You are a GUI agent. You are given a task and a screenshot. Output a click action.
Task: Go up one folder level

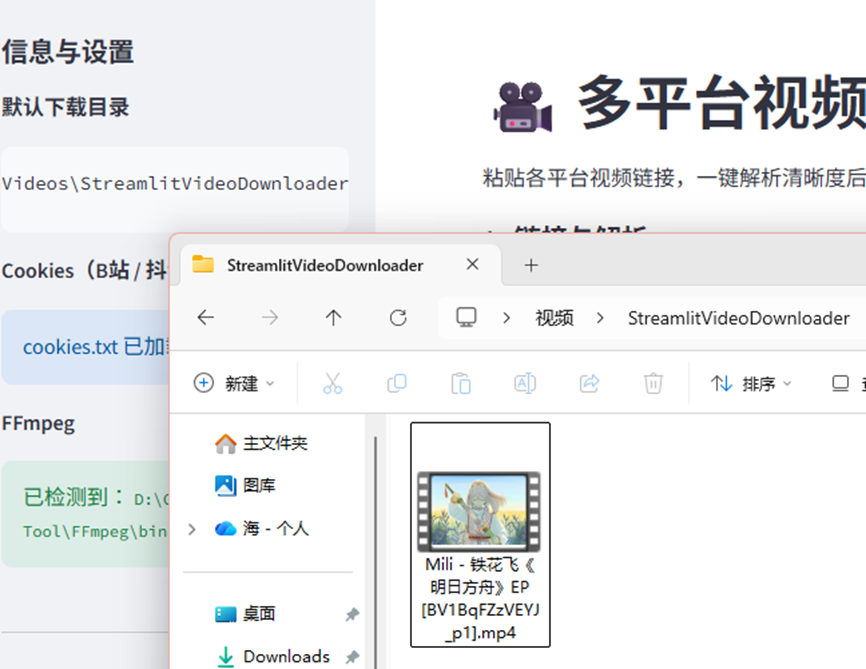point(334,318)
